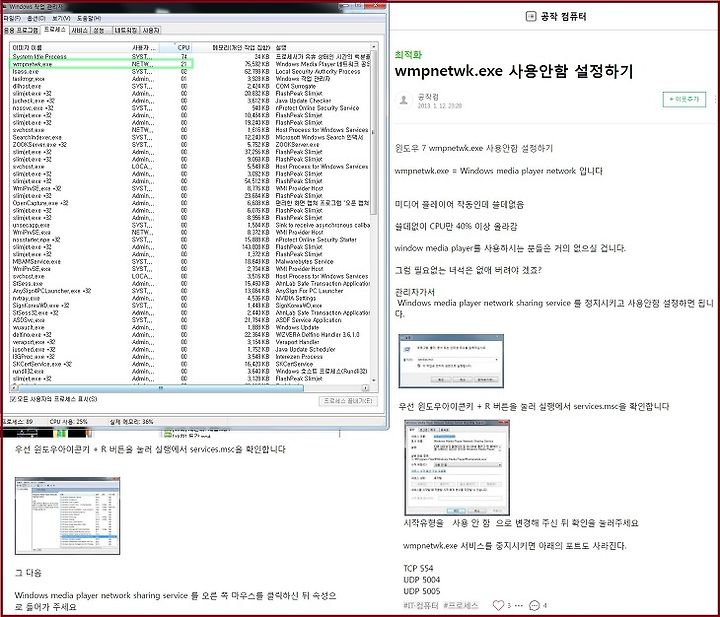
Task: Click the +이웃추가 button
Action: coord(684,99)
